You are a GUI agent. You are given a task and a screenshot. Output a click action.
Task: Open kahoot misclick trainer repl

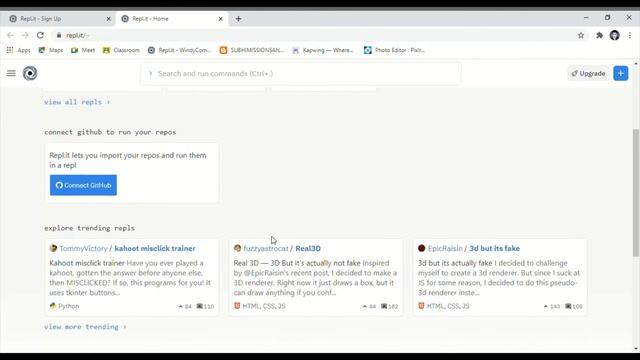(155, 248)
